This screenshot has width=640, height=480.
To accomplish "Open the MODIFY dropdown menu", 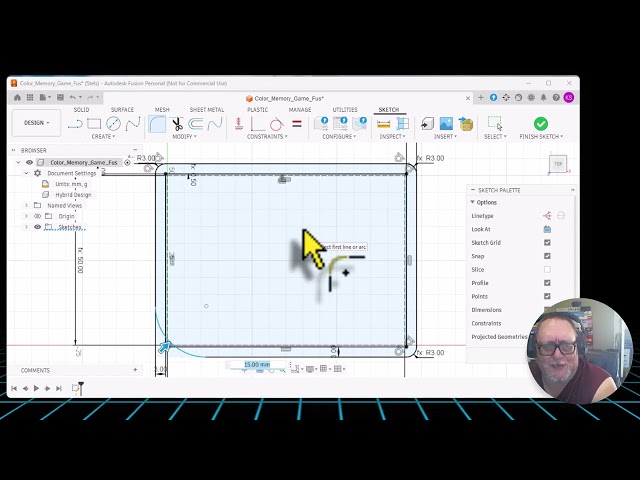I will tap(184, 136).
